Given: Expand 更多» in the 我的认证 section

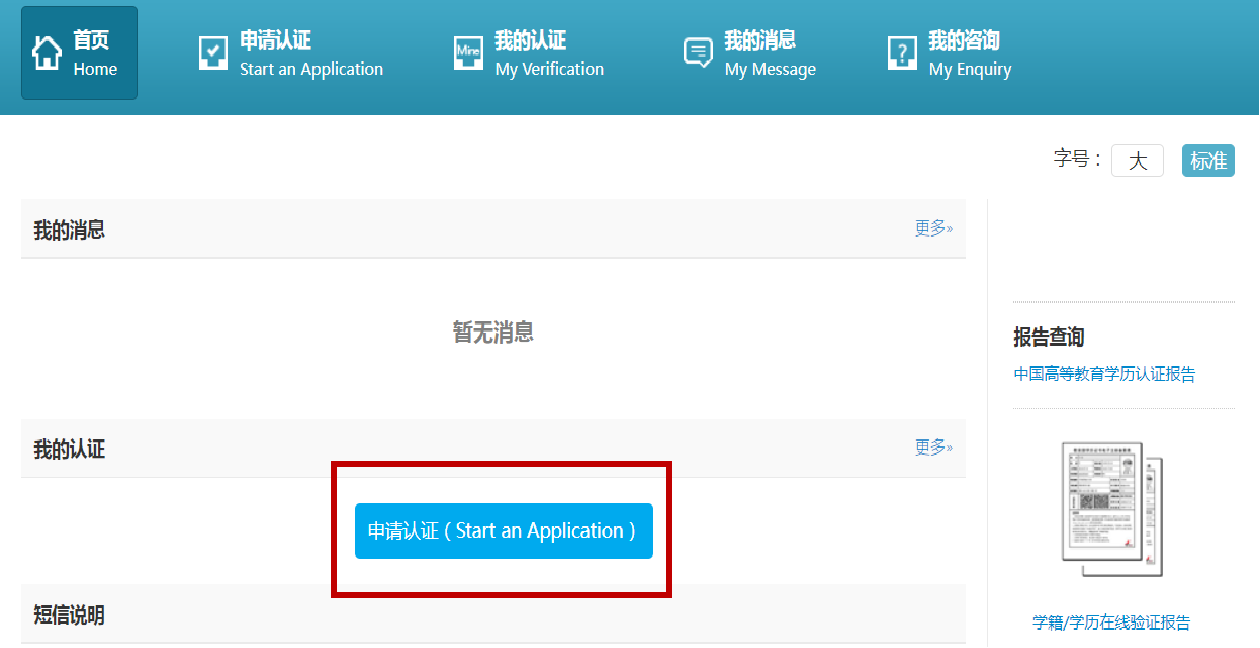Looking at the screenshot, I should point(933,447).
